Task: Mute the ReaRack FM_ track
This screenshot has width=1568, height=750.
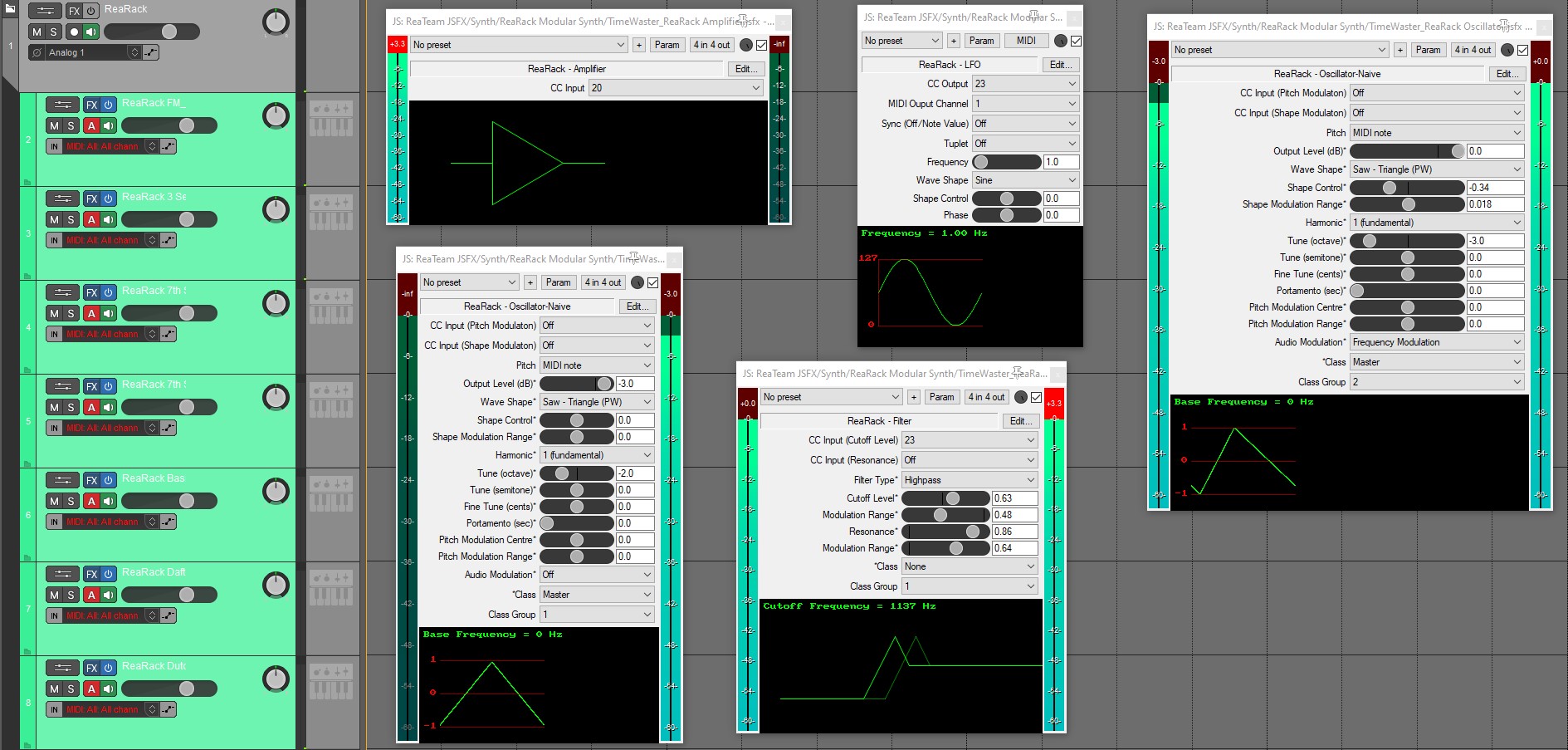Action: pyautogui.click(x=54, y=125)
